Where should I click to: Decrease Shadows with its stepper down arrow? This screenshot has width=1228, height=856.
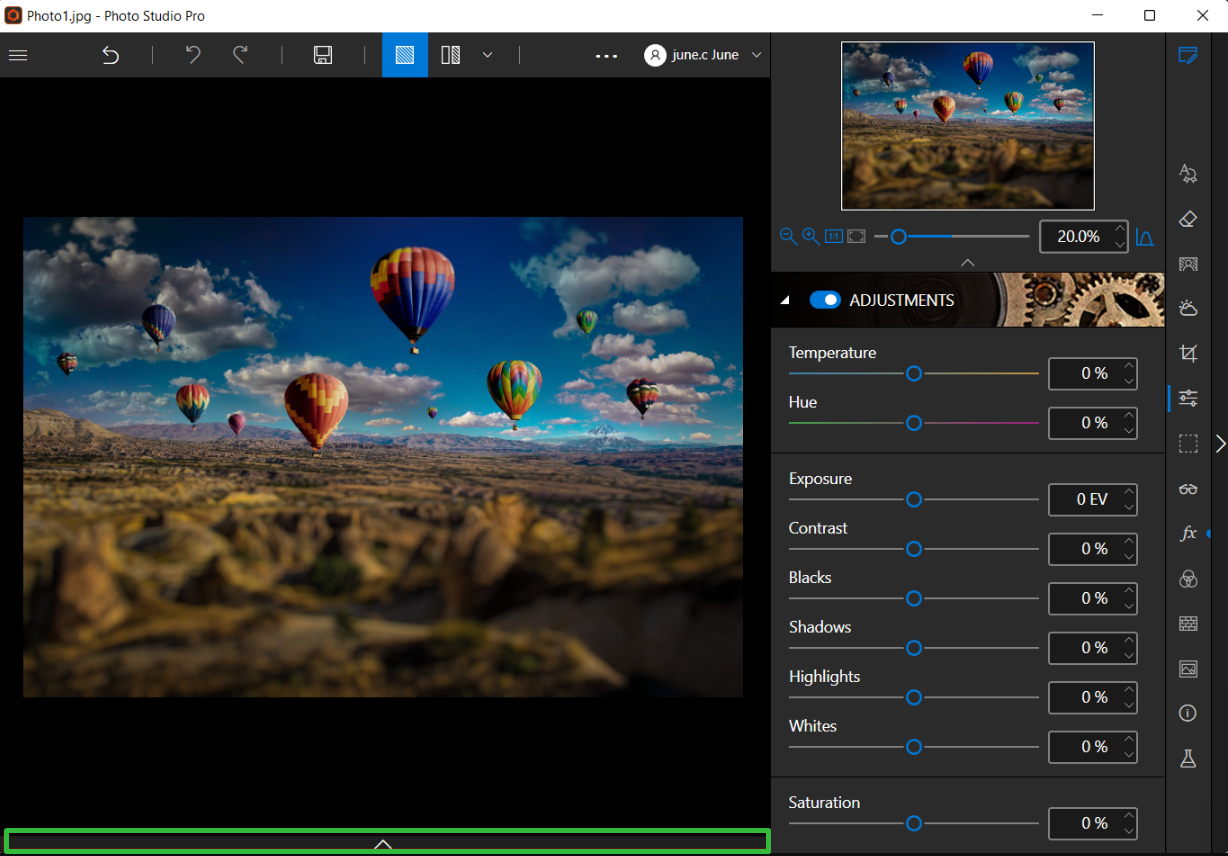[1129, 656]
